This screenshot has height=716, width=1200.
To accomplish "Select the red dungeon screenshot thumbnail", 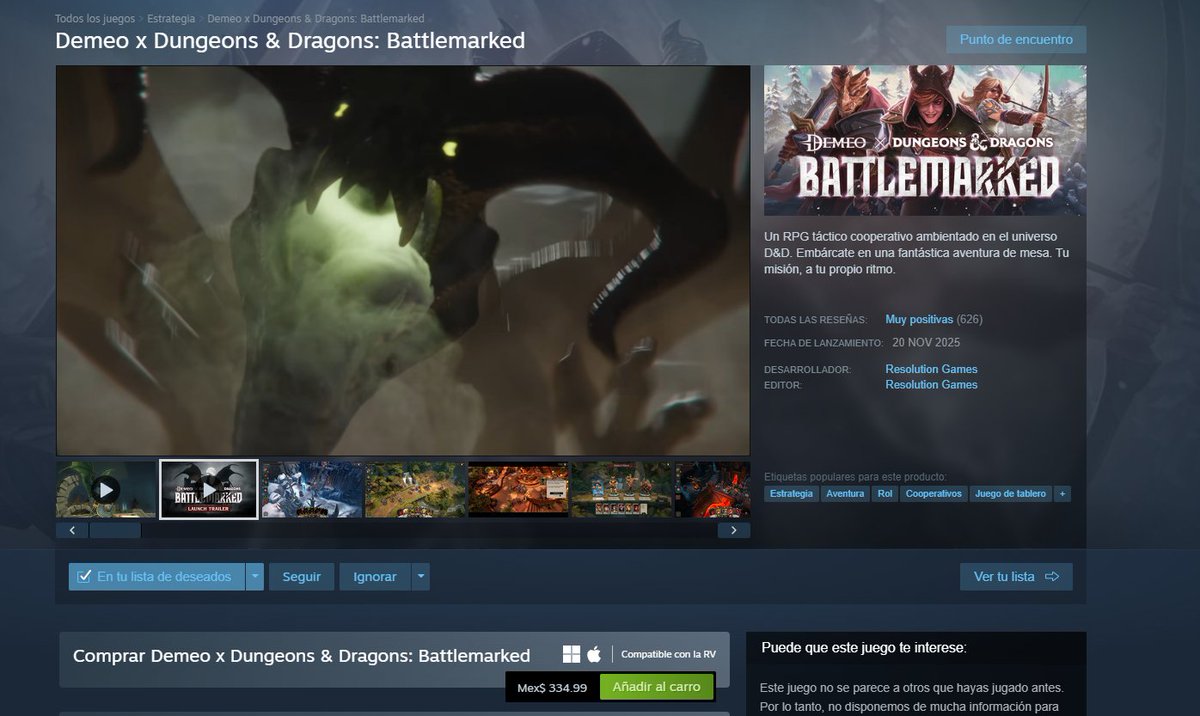I will coord(713,489).
